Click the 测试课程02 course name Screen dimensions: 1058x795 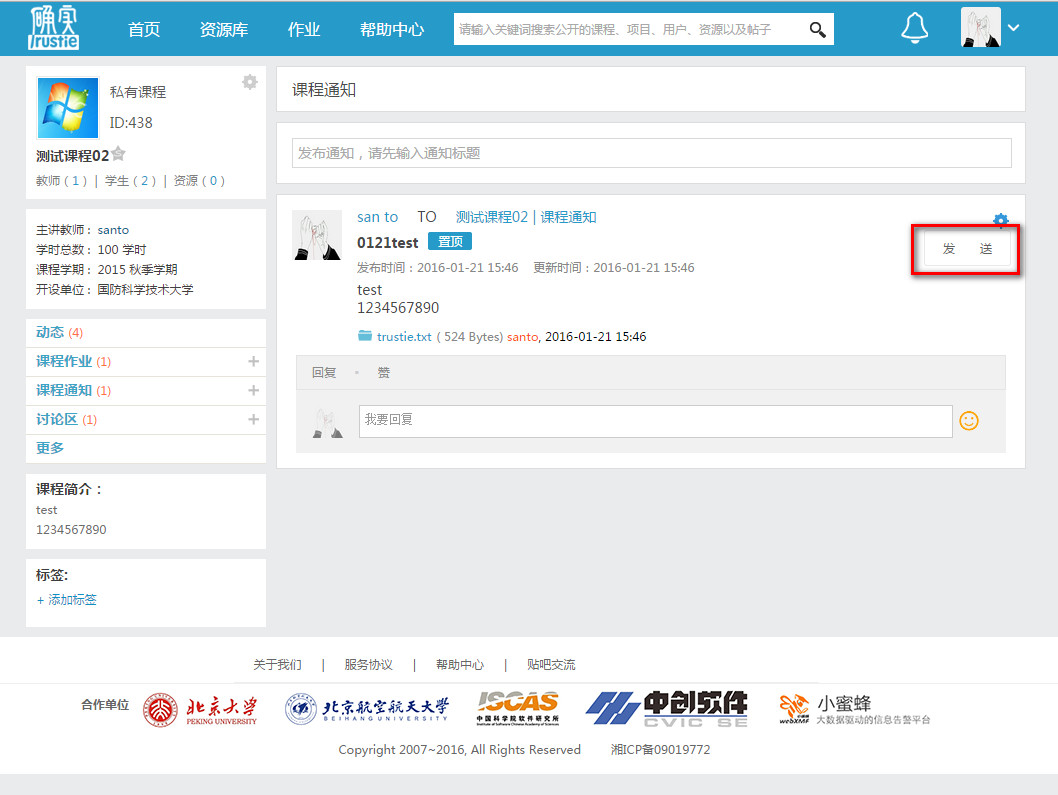pos(72,156)
